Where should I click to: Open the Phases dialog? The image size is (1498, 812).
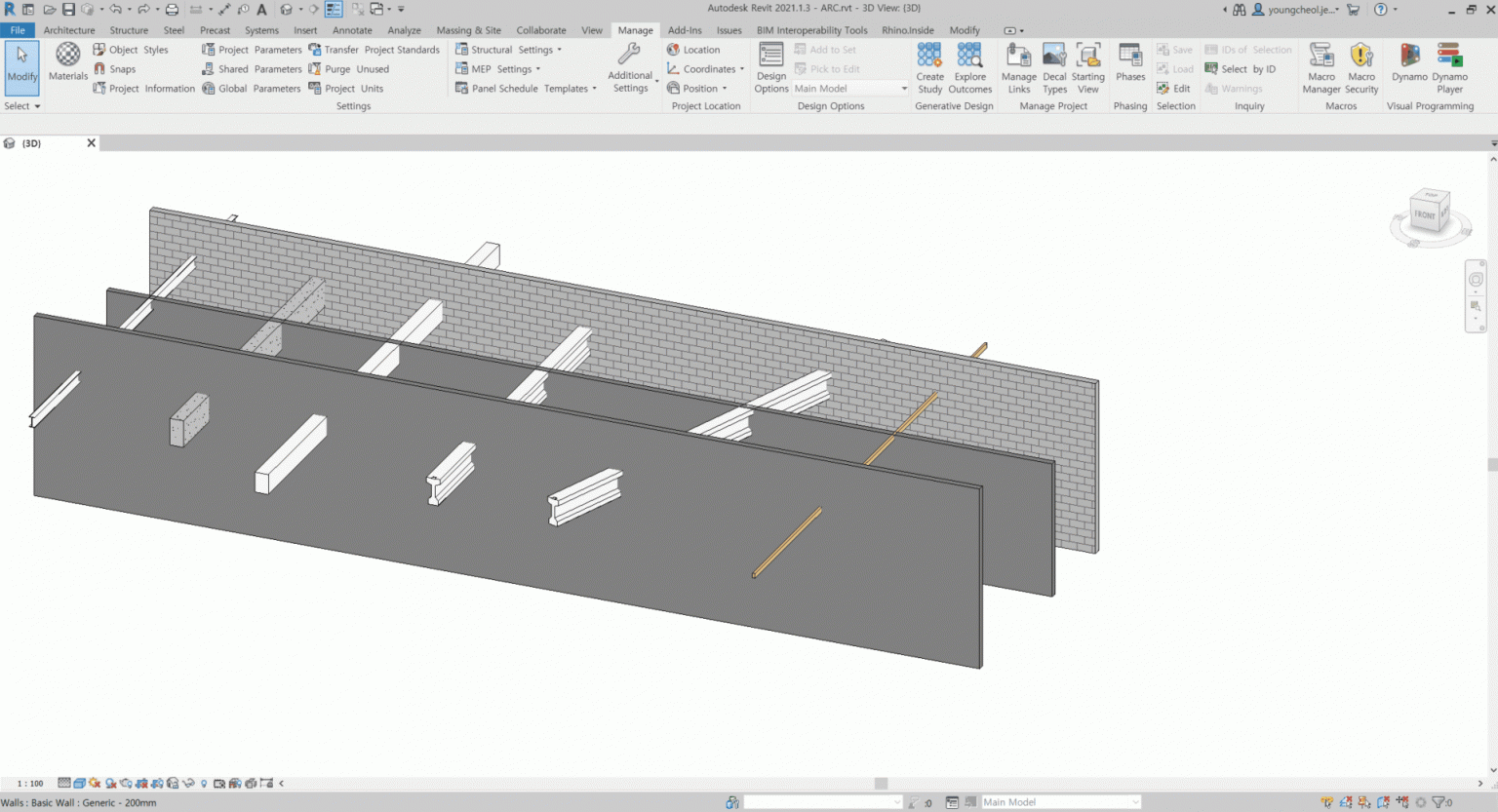1129,68
